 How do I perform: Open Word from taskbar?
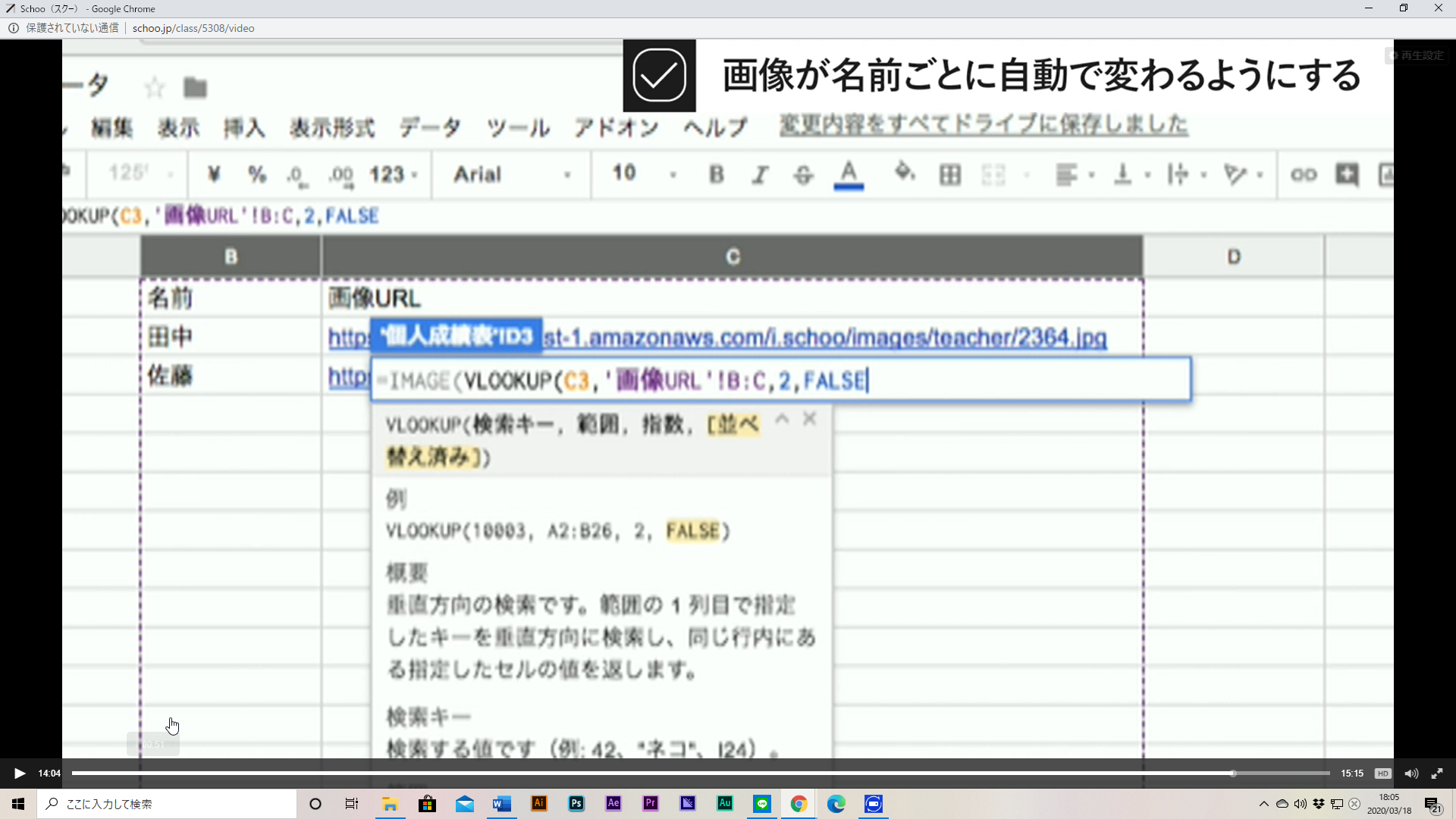coord(502,804)
